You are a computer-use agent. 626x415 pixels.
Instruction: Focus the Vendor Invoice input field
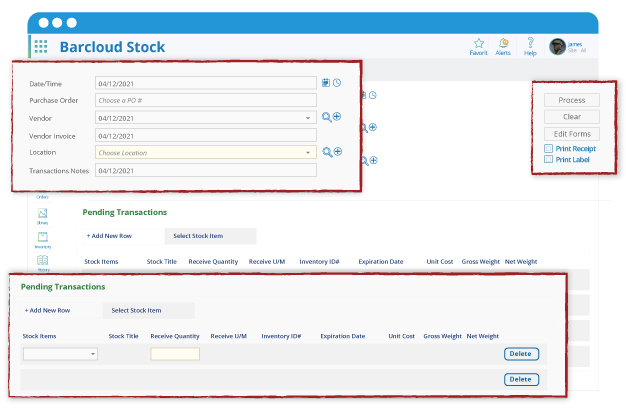pos(206,135)
